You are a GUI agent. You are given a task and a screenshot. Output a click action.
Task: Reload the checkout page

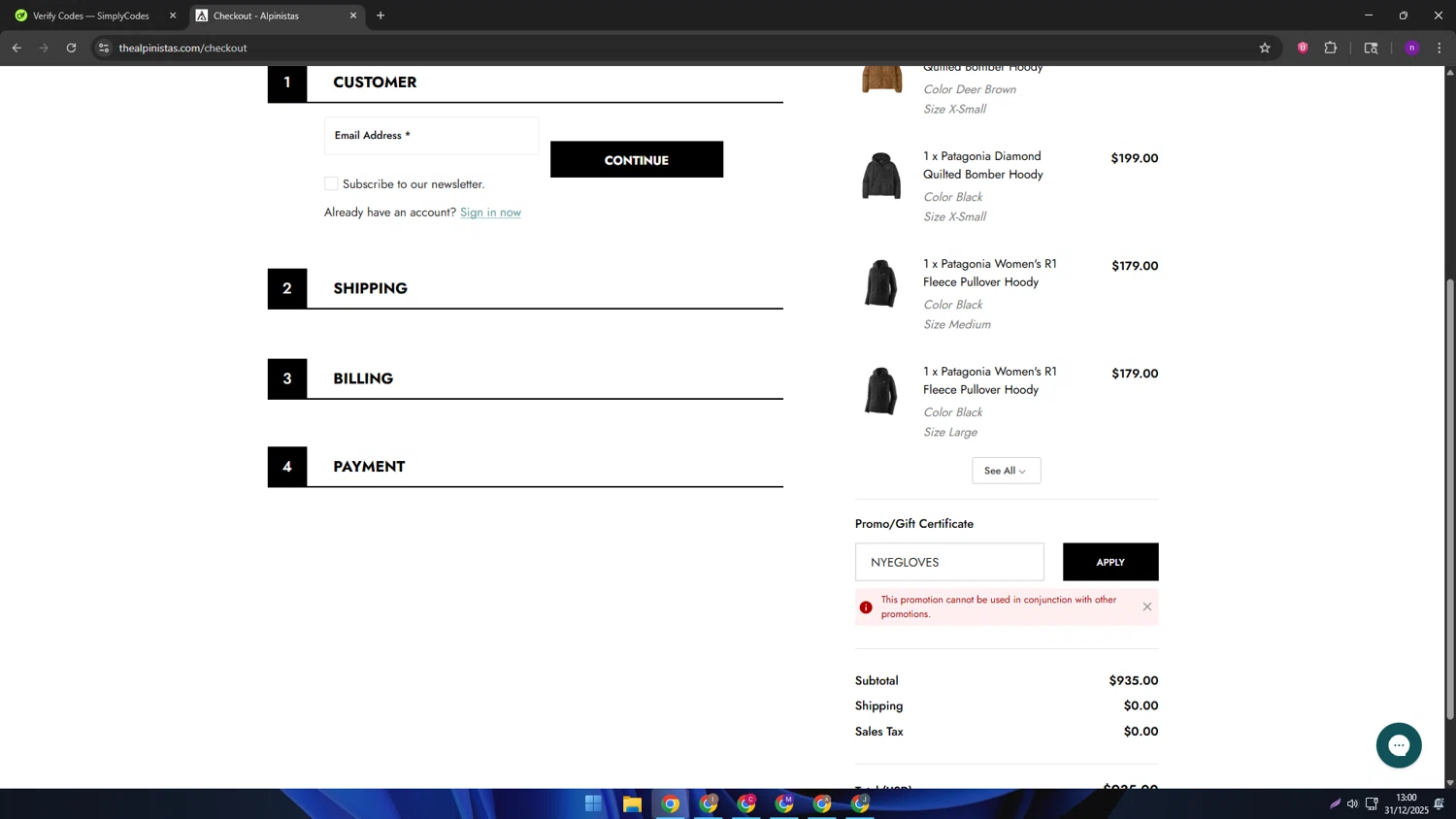[x=71, y=48]
